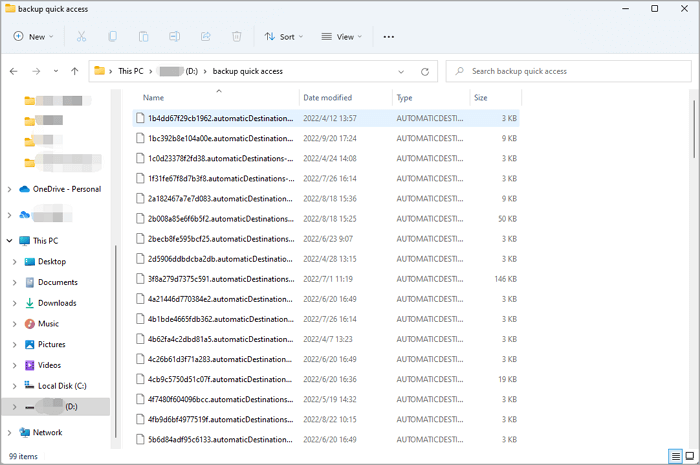The height and width of the screenshot is (465, 700).
Task: Open the See more ellipsis menu
Action: [x=389, y=37]
